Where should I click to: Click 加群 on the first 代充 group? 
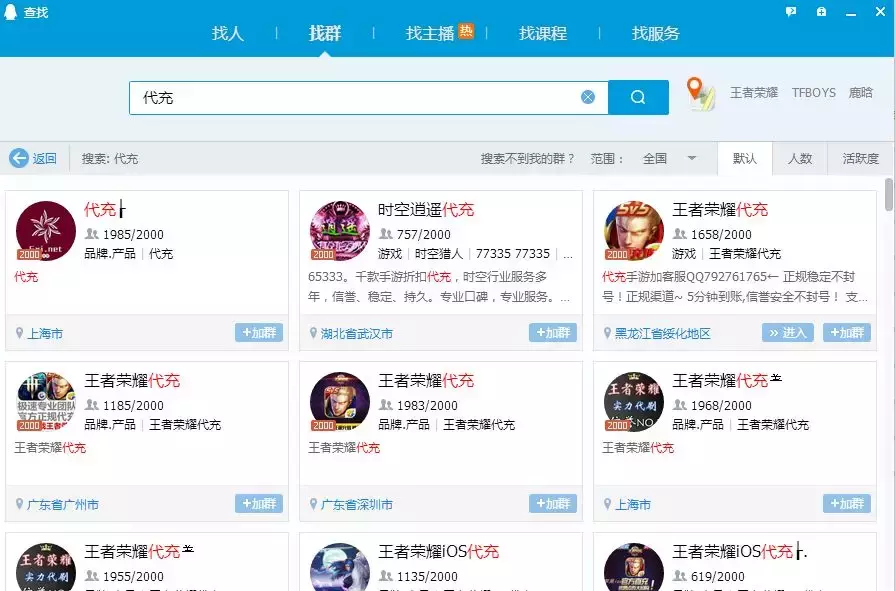click(259, 333)
